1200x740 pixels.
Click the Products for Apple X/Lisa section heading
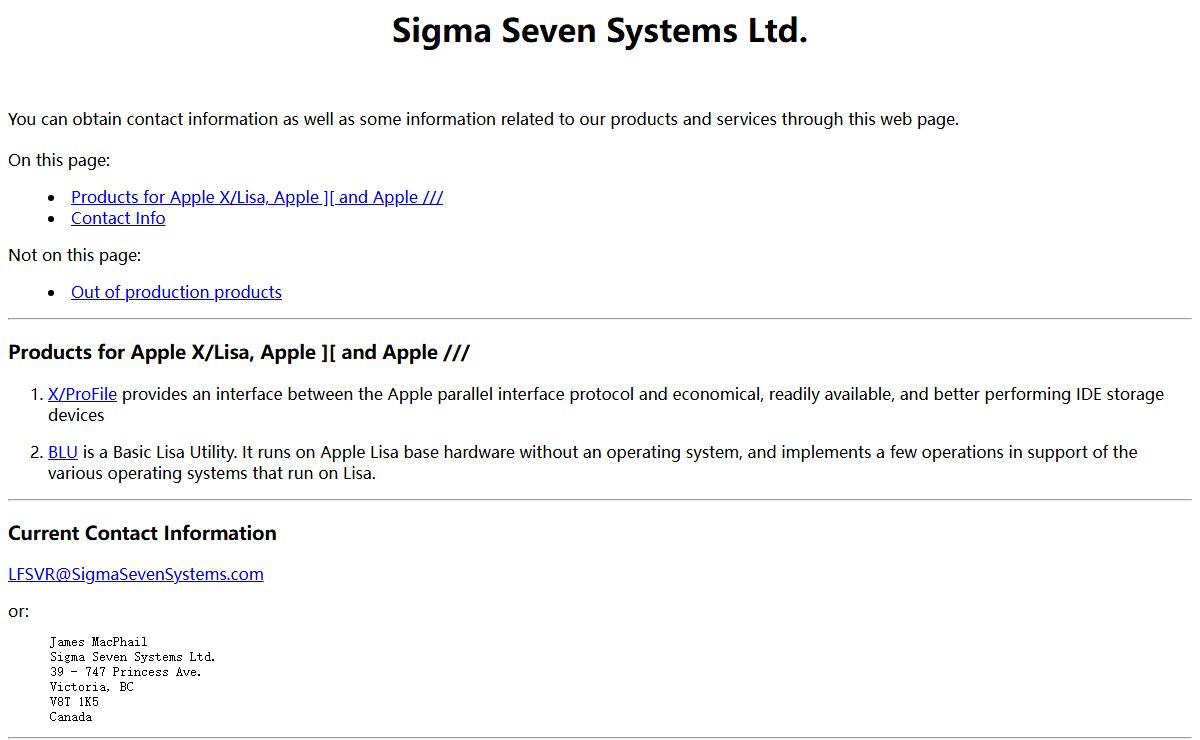[239, 352]
